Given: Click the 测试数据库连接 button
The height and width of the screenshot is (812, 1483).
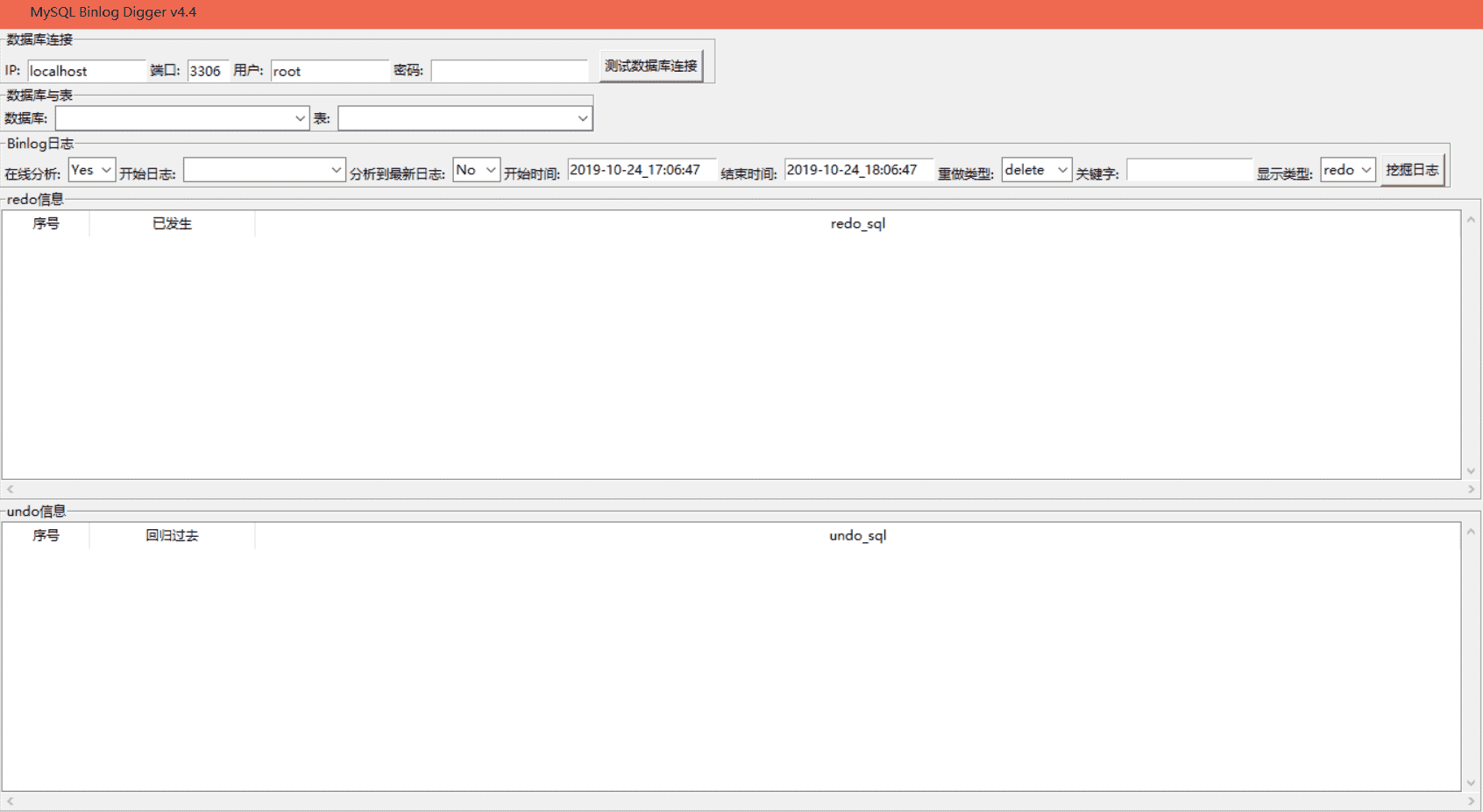Looking at the screenshot, I should [651, 66].
